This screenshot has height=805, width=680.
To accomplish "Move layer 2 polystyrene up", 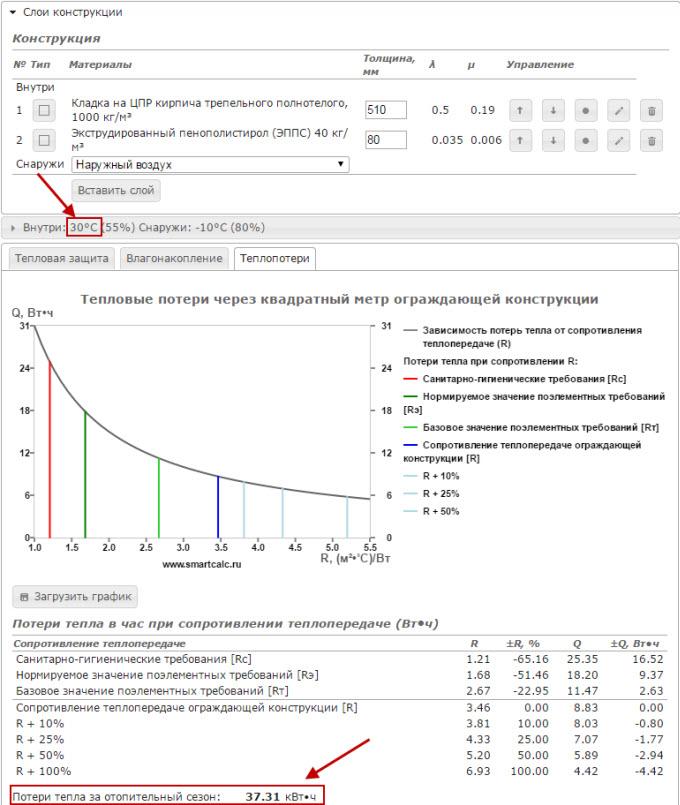I will pos(520,140).
